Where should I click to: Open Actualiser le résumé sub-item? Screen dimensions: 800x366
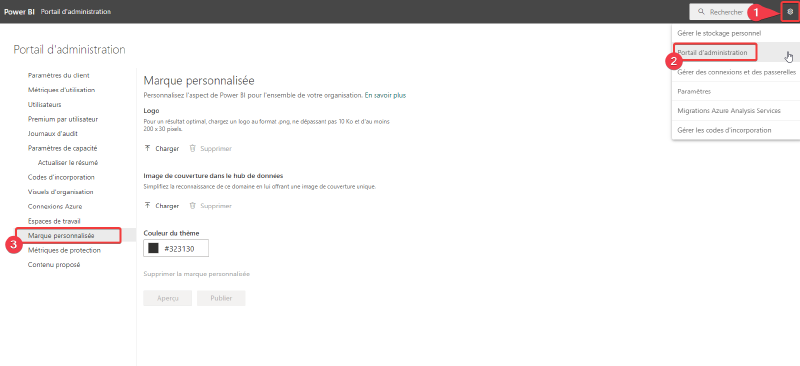point(68,163)
